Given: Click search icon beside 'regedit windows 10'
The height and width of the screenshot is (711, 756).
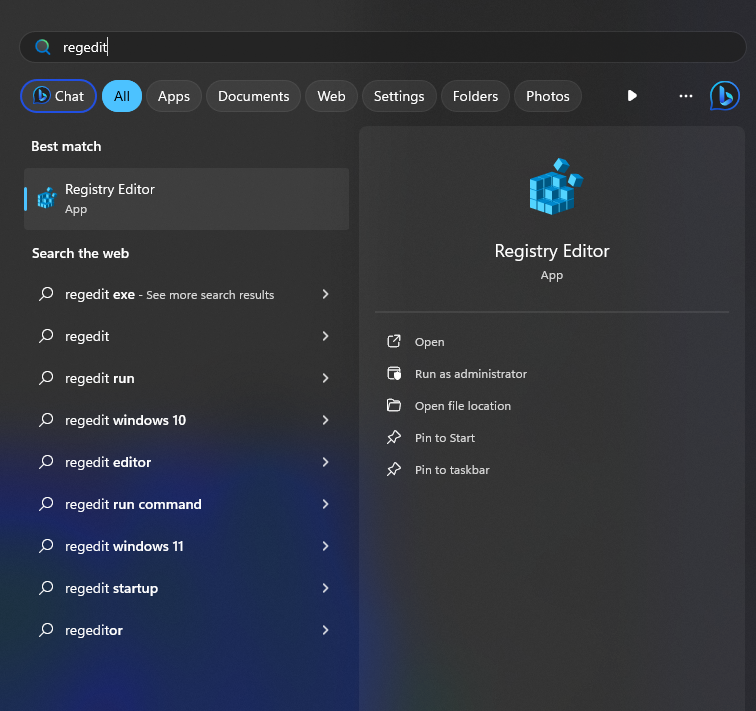Looking at the screenshot, I should (46, 419).
